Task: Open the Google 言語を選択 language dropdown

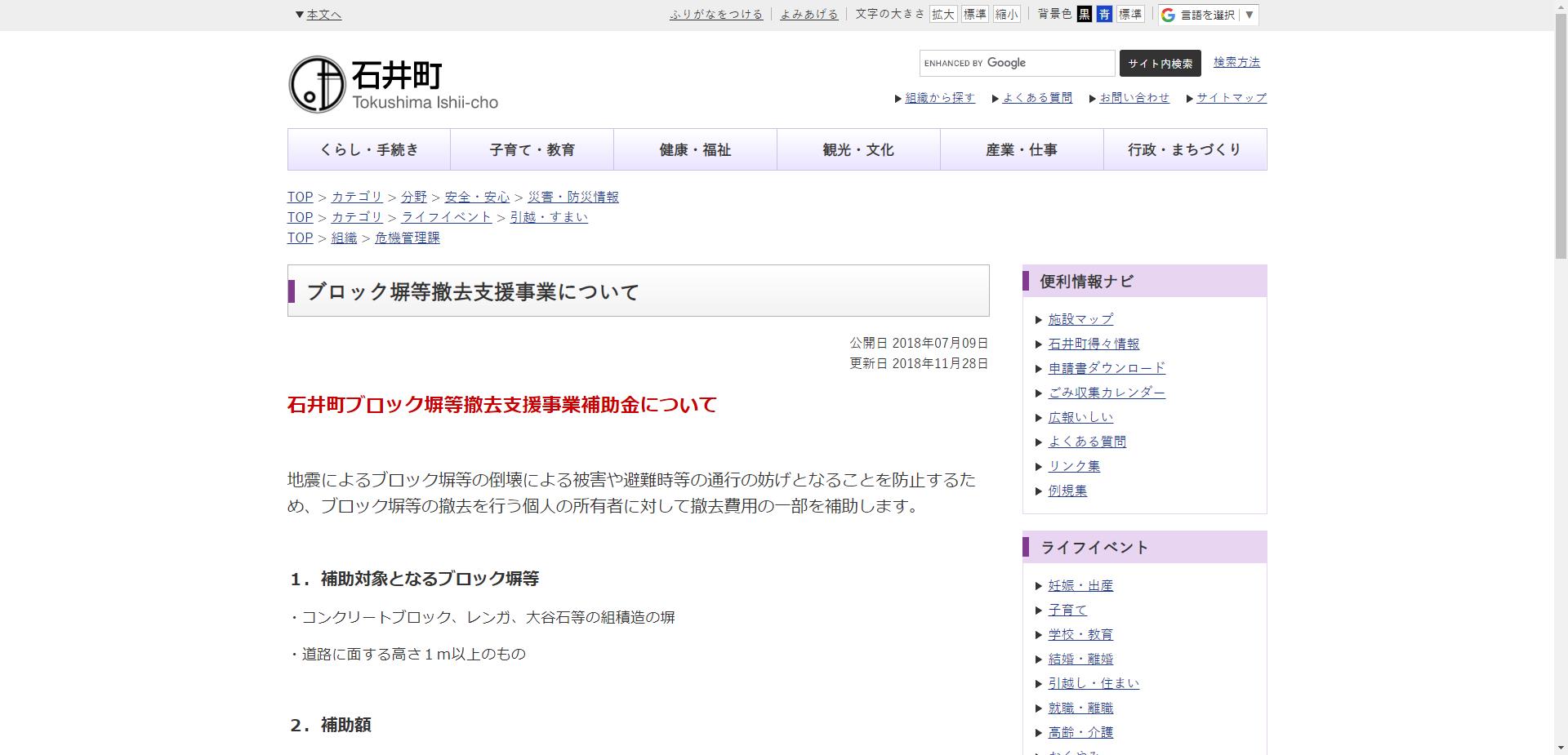Action: pyautogui.click(x=1207, y=14)
